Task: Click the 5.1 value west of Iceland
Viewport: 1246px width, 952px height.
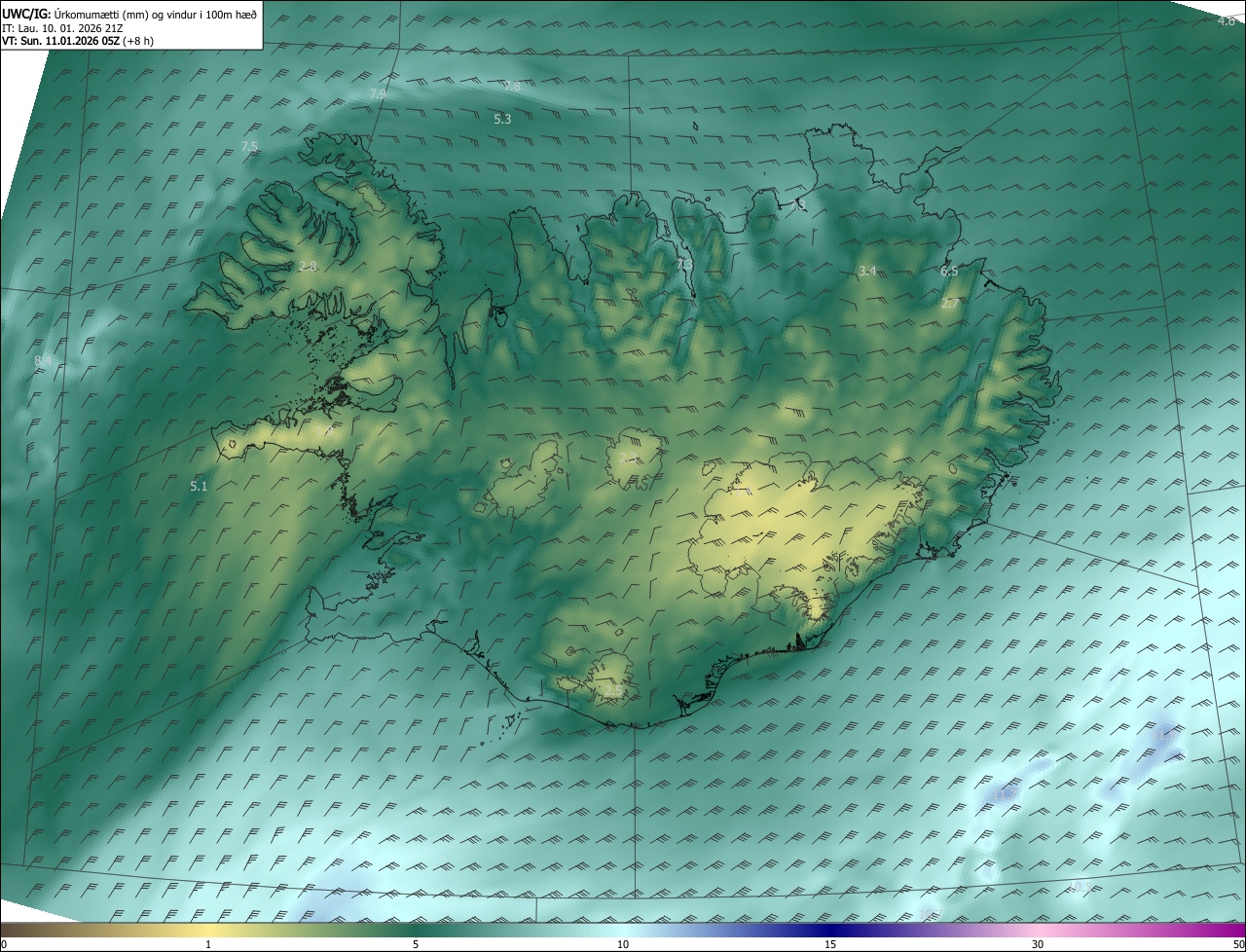Action: pyautogui.click(x=199, y=485)
